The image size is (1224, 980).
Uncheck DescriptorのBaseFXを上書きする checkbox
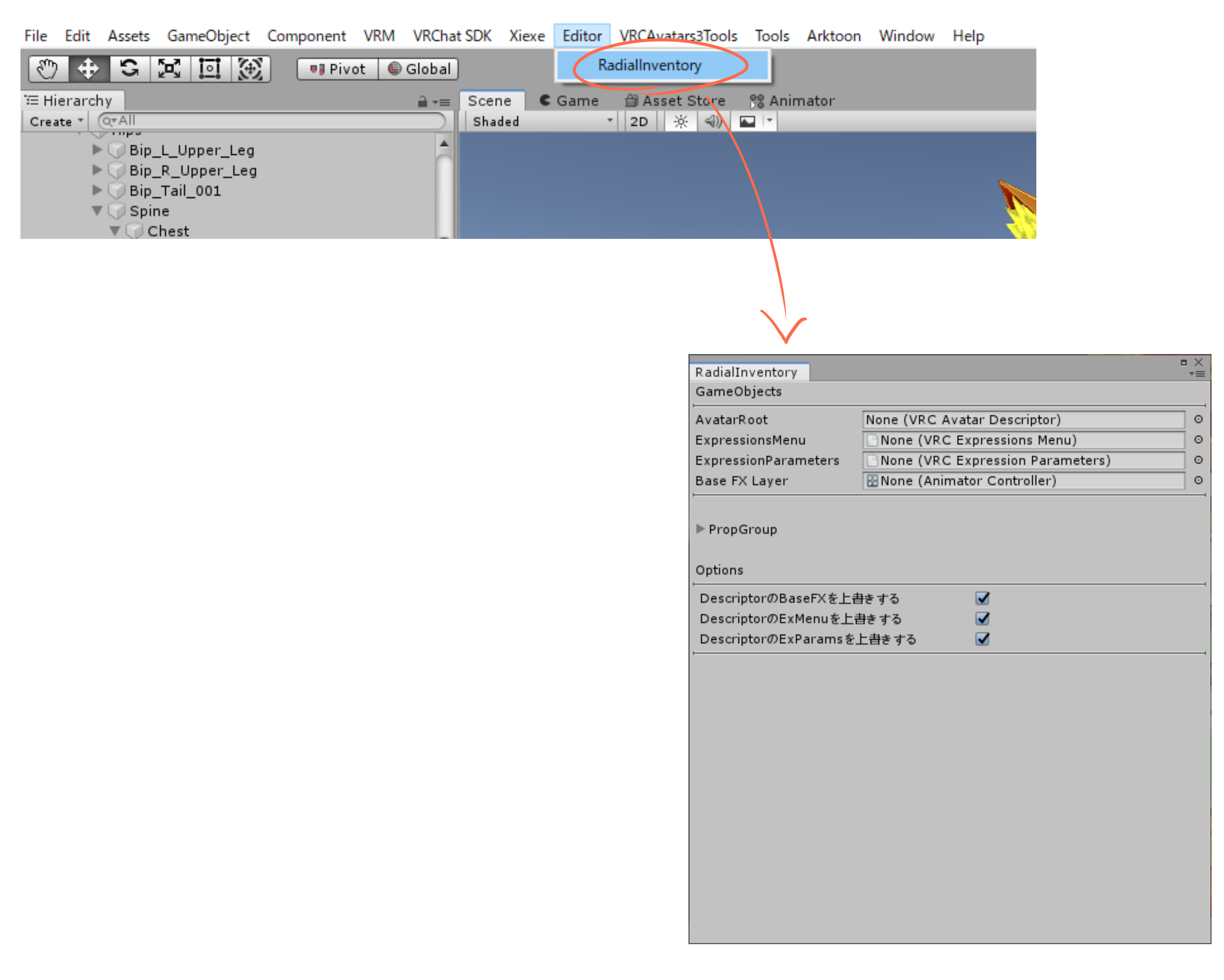tap(982, 598)
